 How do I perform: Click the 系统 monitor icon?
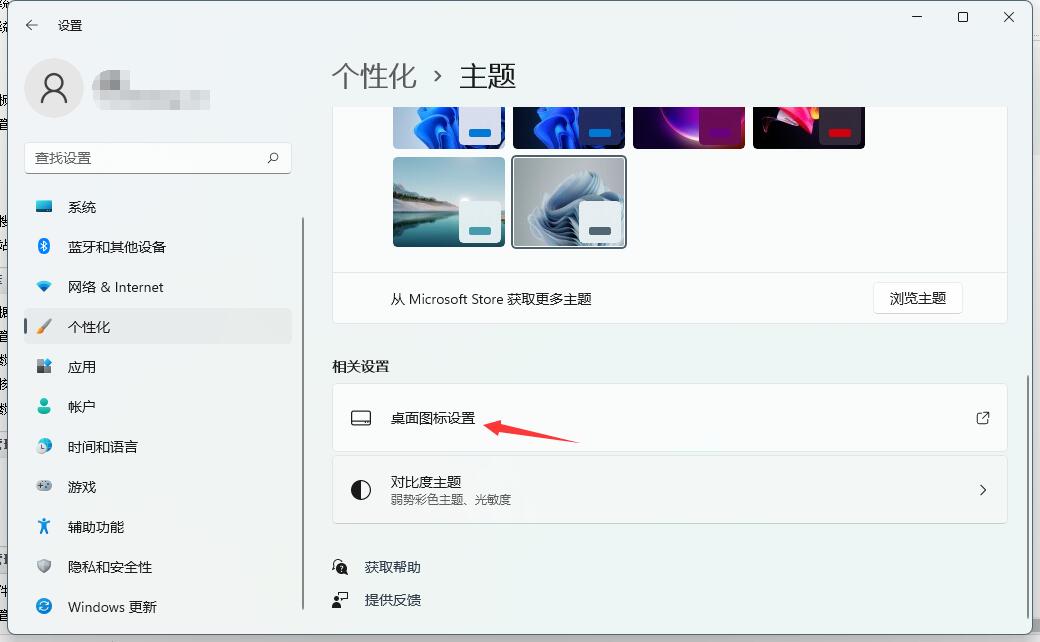point(44,206)
